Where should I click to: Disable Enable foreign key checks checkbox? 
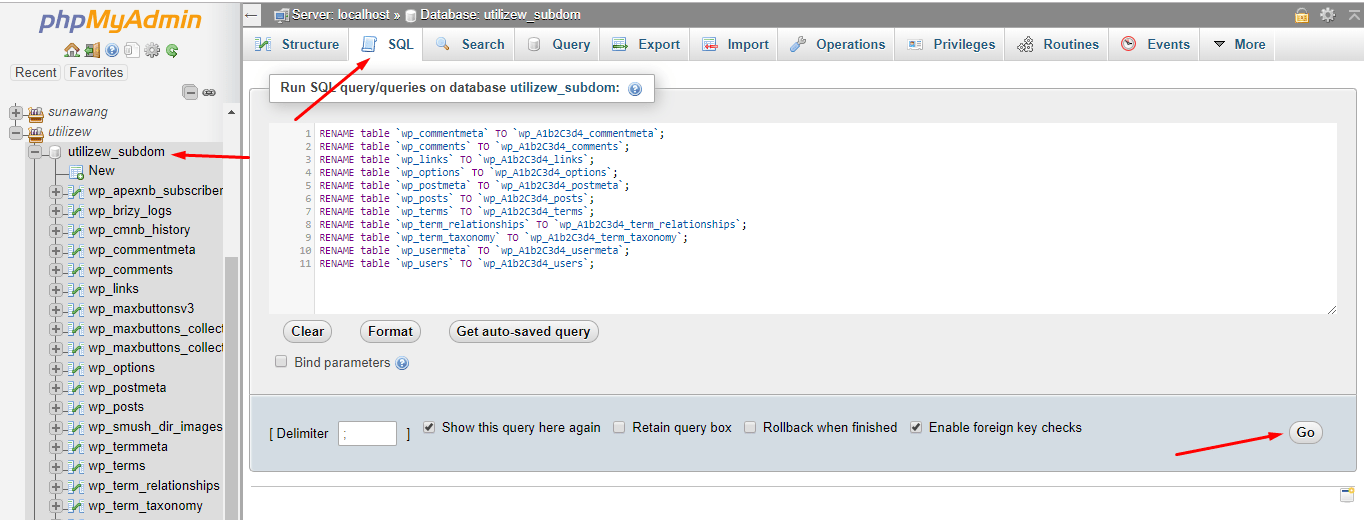click(916, 427)
